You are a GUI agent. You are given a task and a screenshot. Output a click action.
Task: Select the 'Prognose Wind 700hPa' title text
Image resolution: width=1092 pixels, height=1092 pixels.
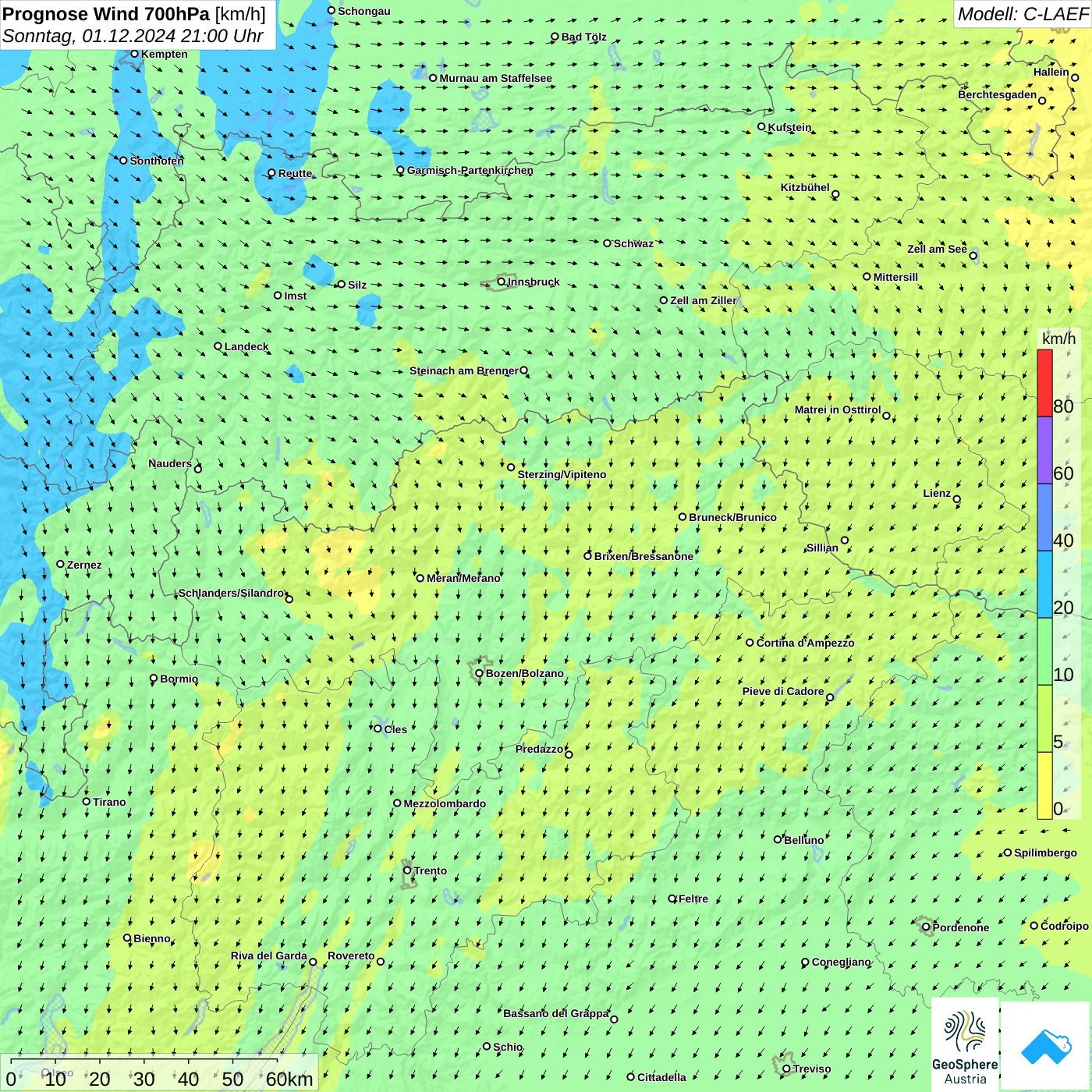[106, 14]
